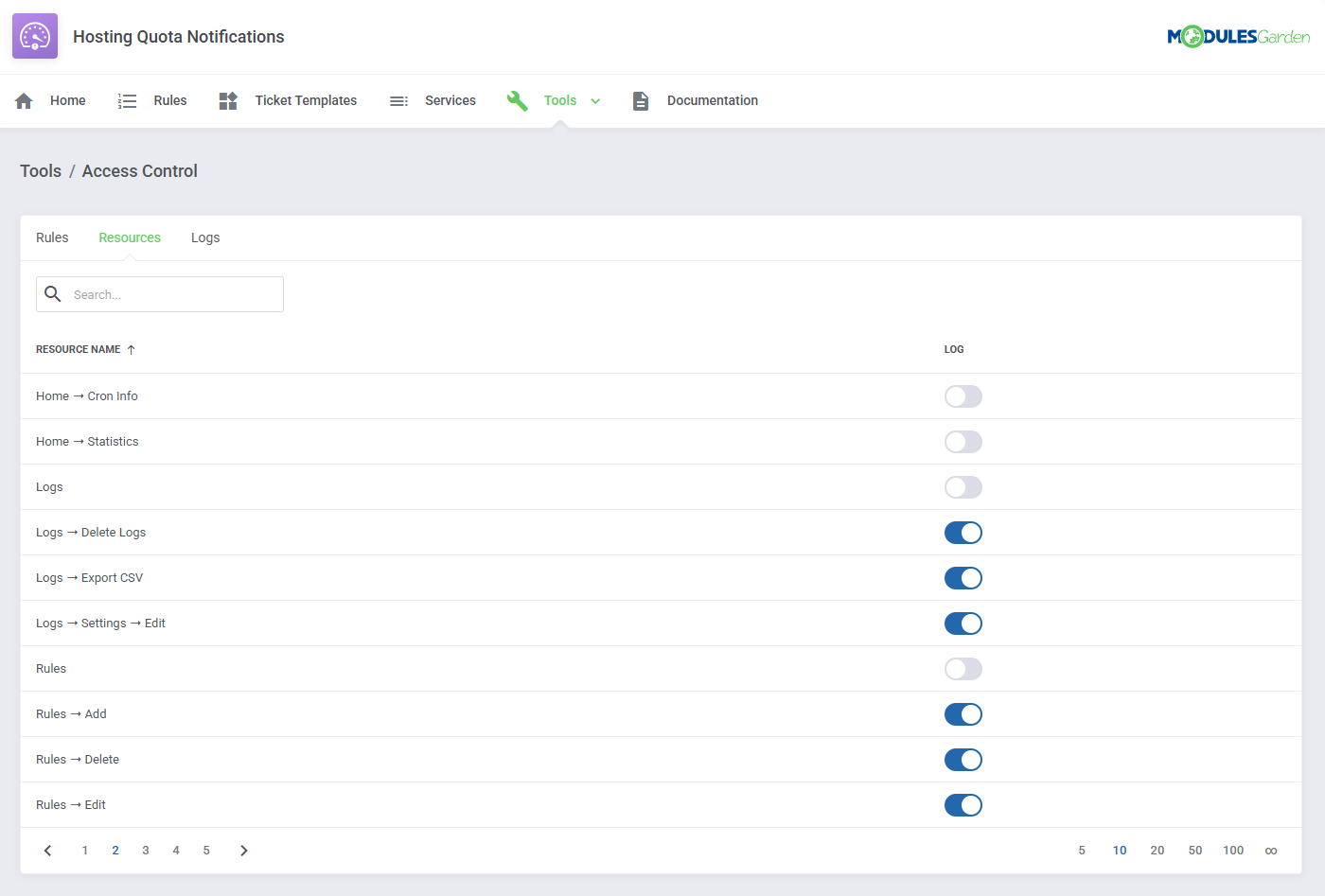1325x896 pixels.
Task: Click the Ticket Templates grid icon
Action: click(x=227, y=99)
